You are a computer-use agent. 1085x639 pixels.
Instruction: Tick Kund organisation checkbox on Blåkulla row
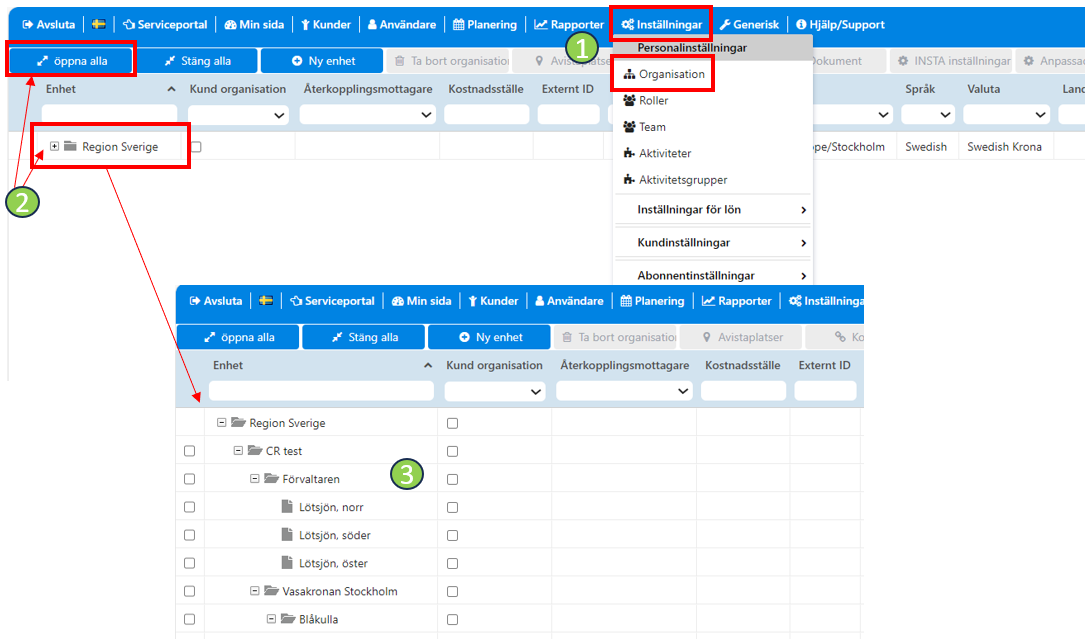point(453,620)
